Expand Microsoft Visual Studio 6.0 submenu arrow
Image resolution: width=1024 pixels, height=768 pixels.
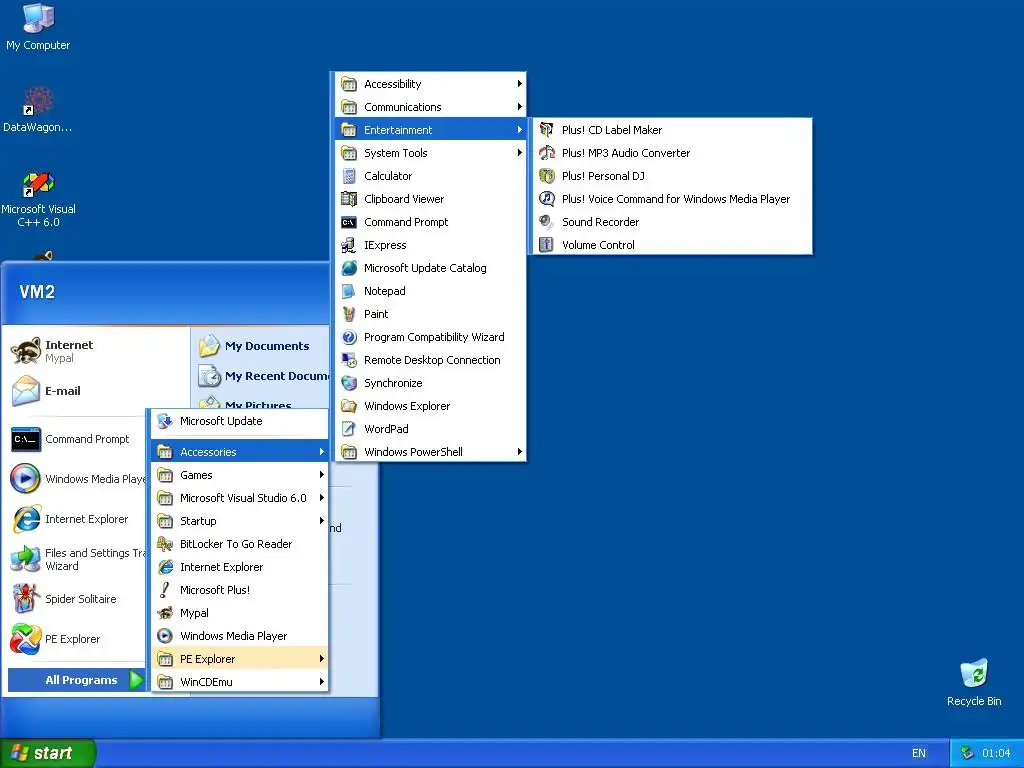coord(321,498)
